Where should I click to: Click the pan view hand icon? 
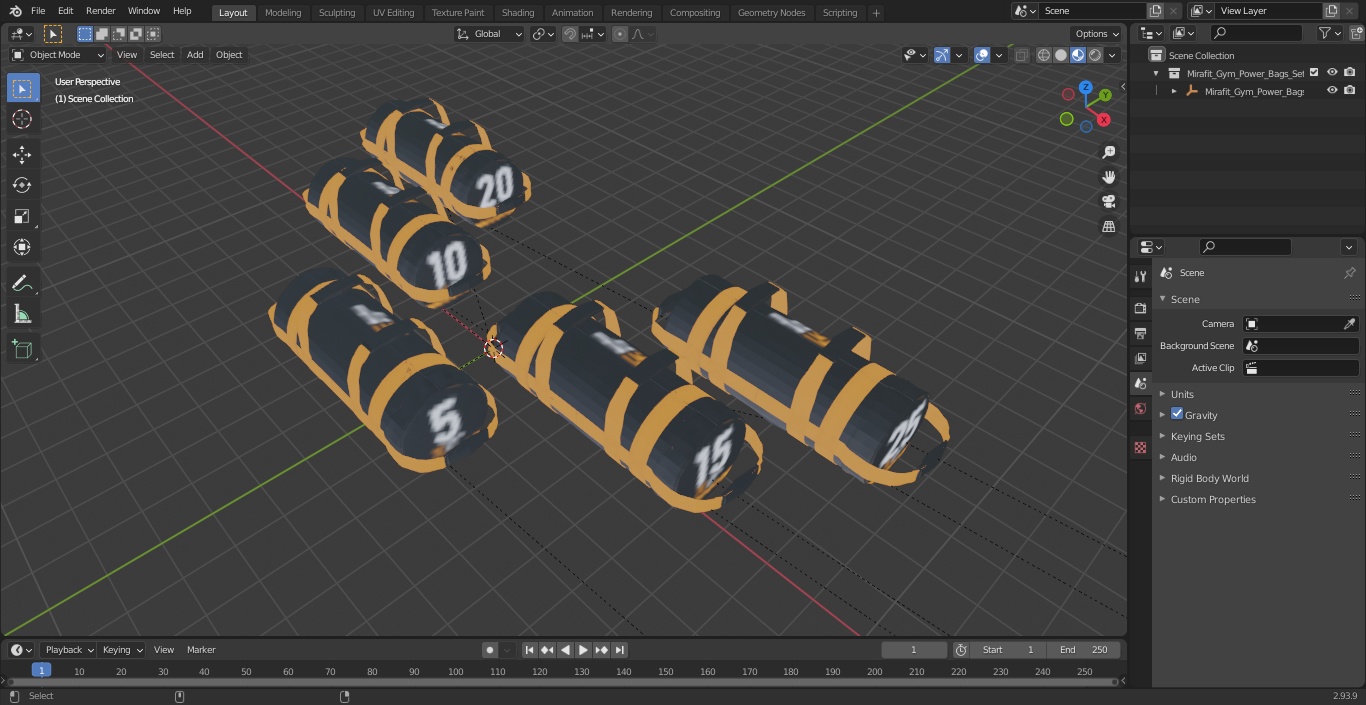[x=1108, y=177]
